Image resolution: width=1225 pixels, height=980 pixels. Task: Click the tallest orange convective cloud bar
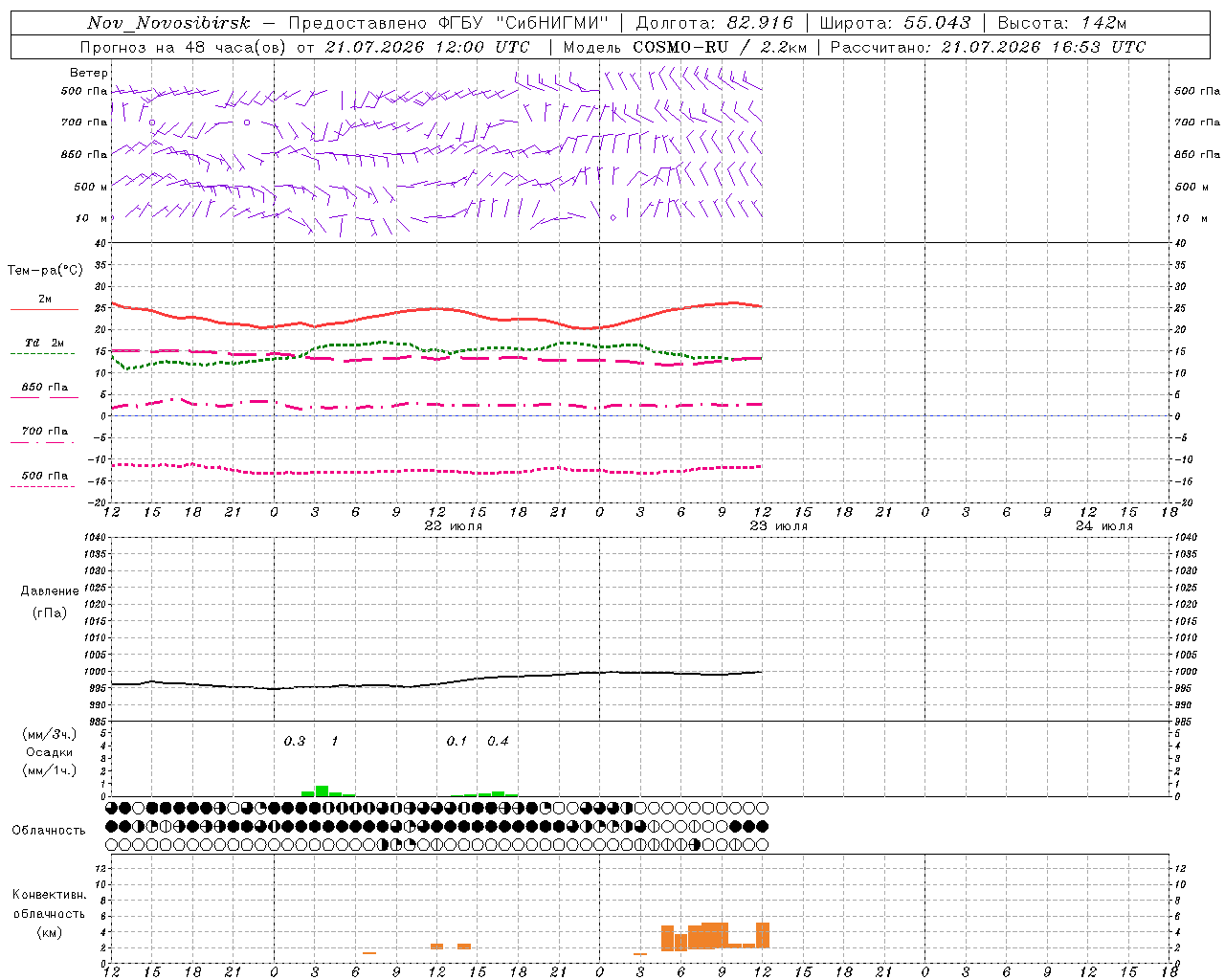coord(763,934)
